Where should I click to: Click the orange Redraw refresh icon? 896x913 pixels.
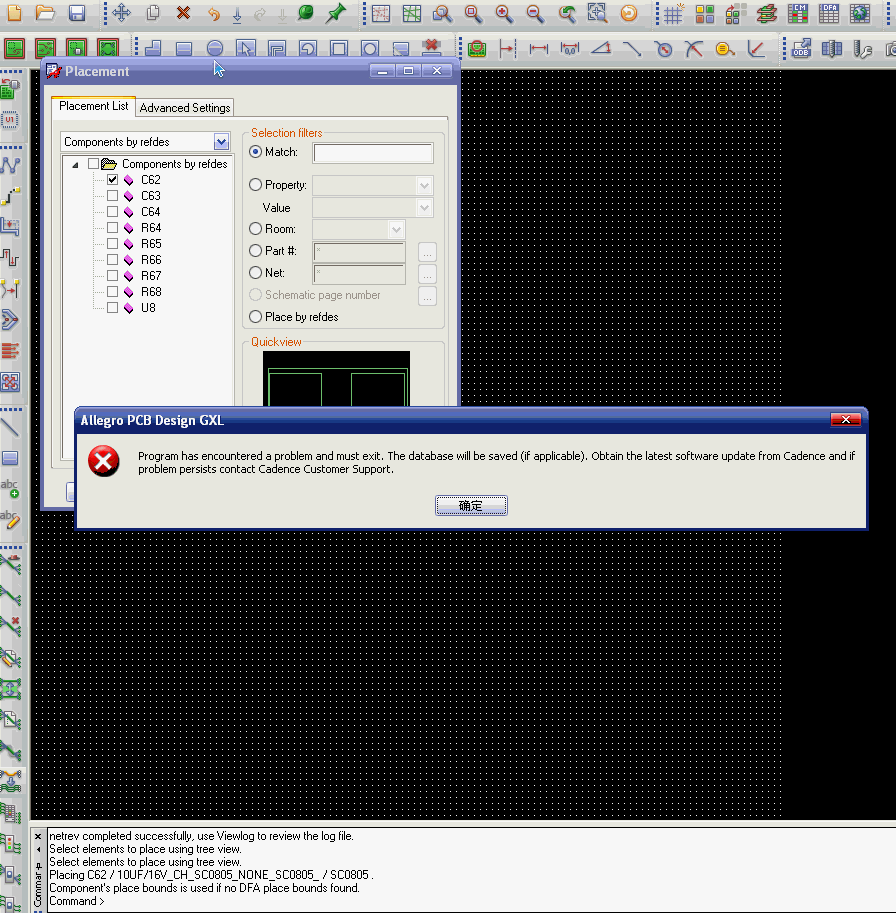629,13
